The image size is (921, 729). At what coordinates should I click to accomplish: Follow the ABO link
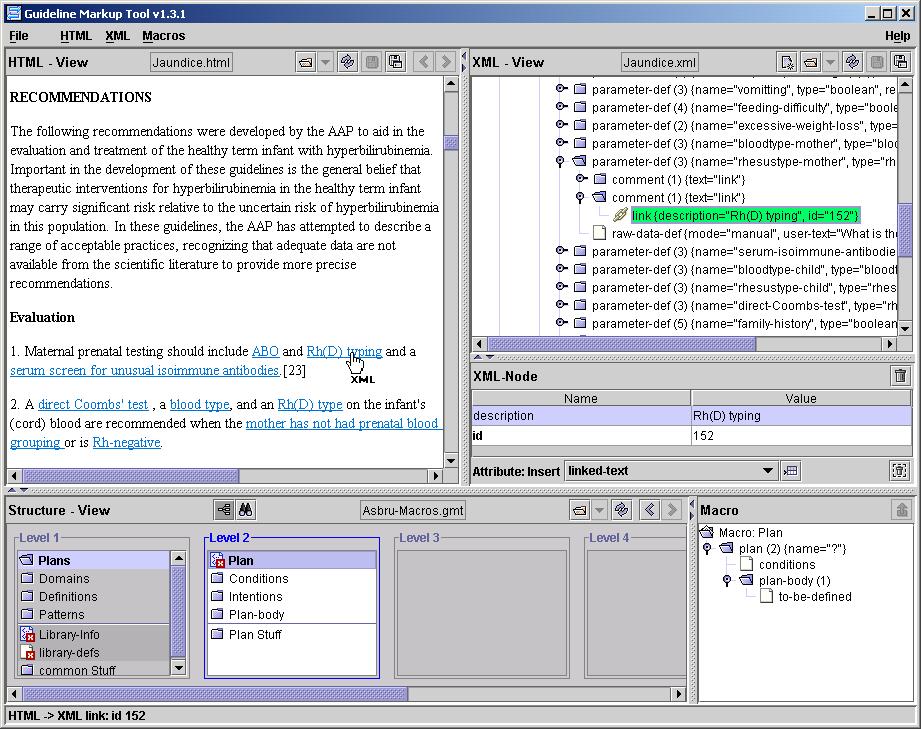265,351
